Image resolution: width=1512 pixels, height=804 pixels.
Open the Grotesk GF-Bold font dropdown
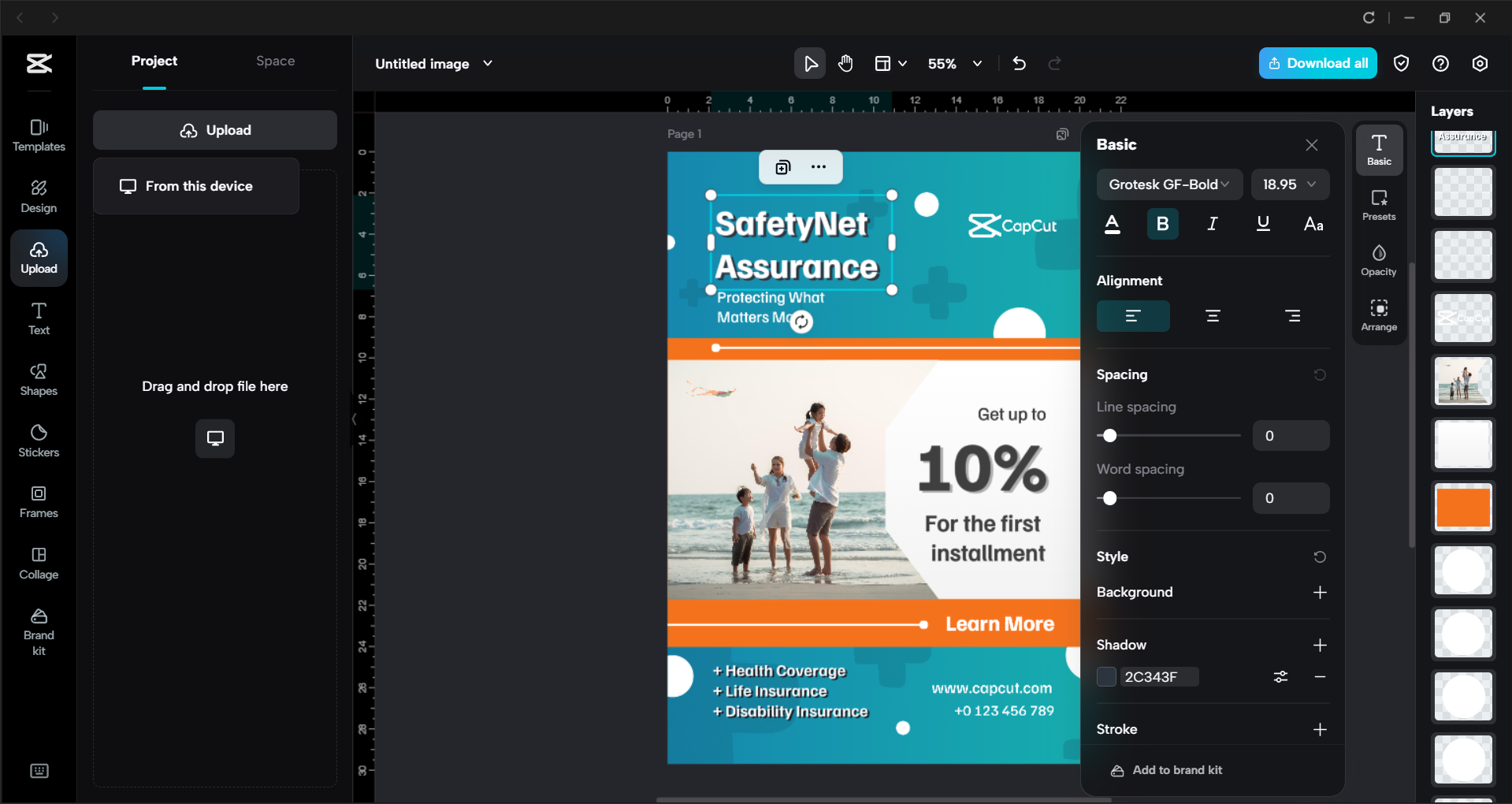1168,184
